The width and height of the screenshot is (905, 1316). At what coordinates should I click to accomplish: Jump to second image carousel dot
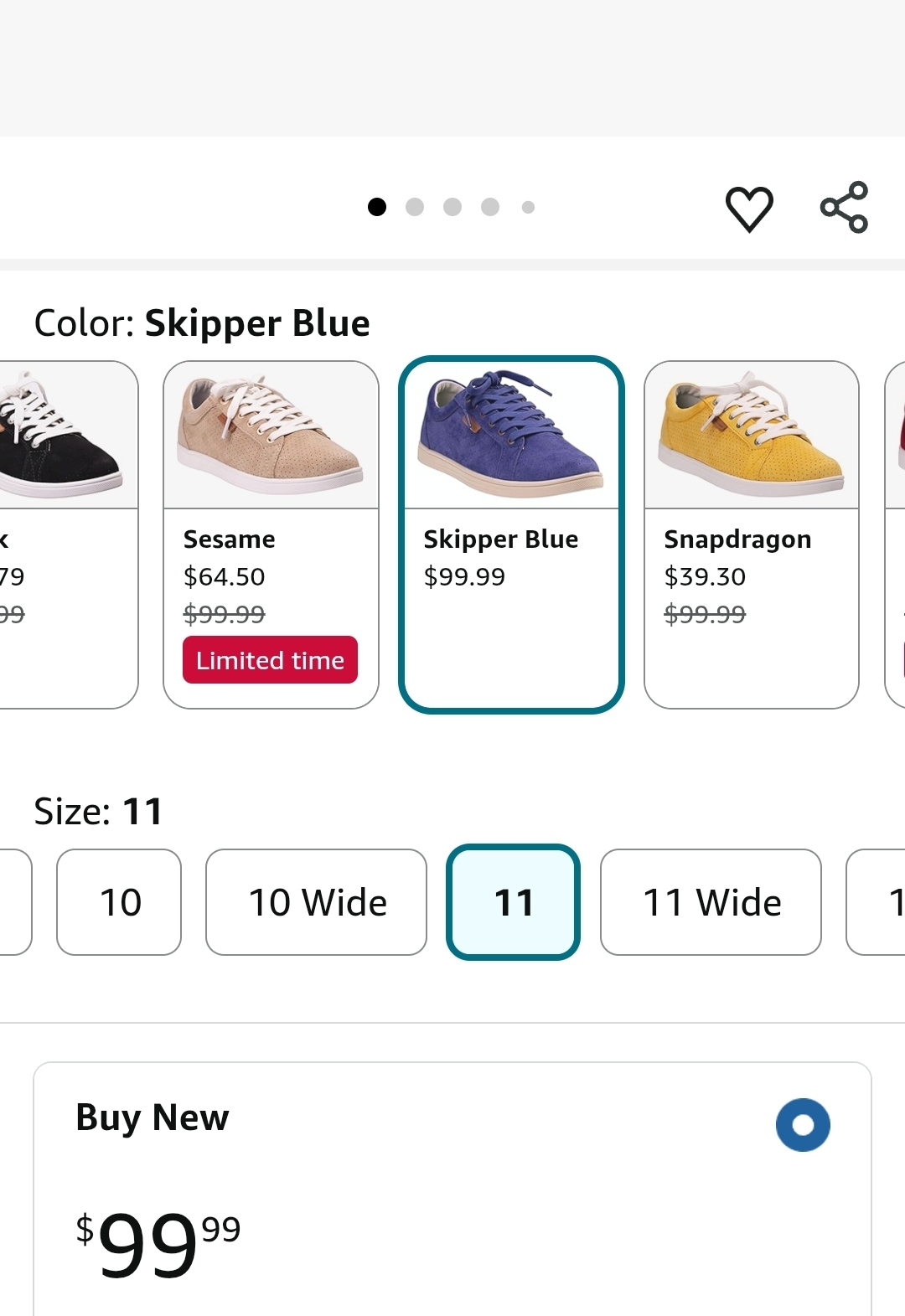click(x=415, y=207)
